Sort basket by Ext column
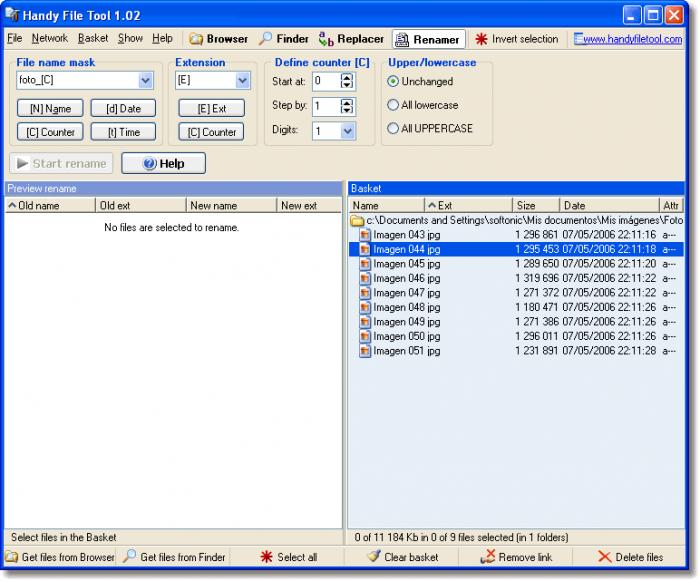The width and height of the screenshot is (700, 581). (468, 205)
